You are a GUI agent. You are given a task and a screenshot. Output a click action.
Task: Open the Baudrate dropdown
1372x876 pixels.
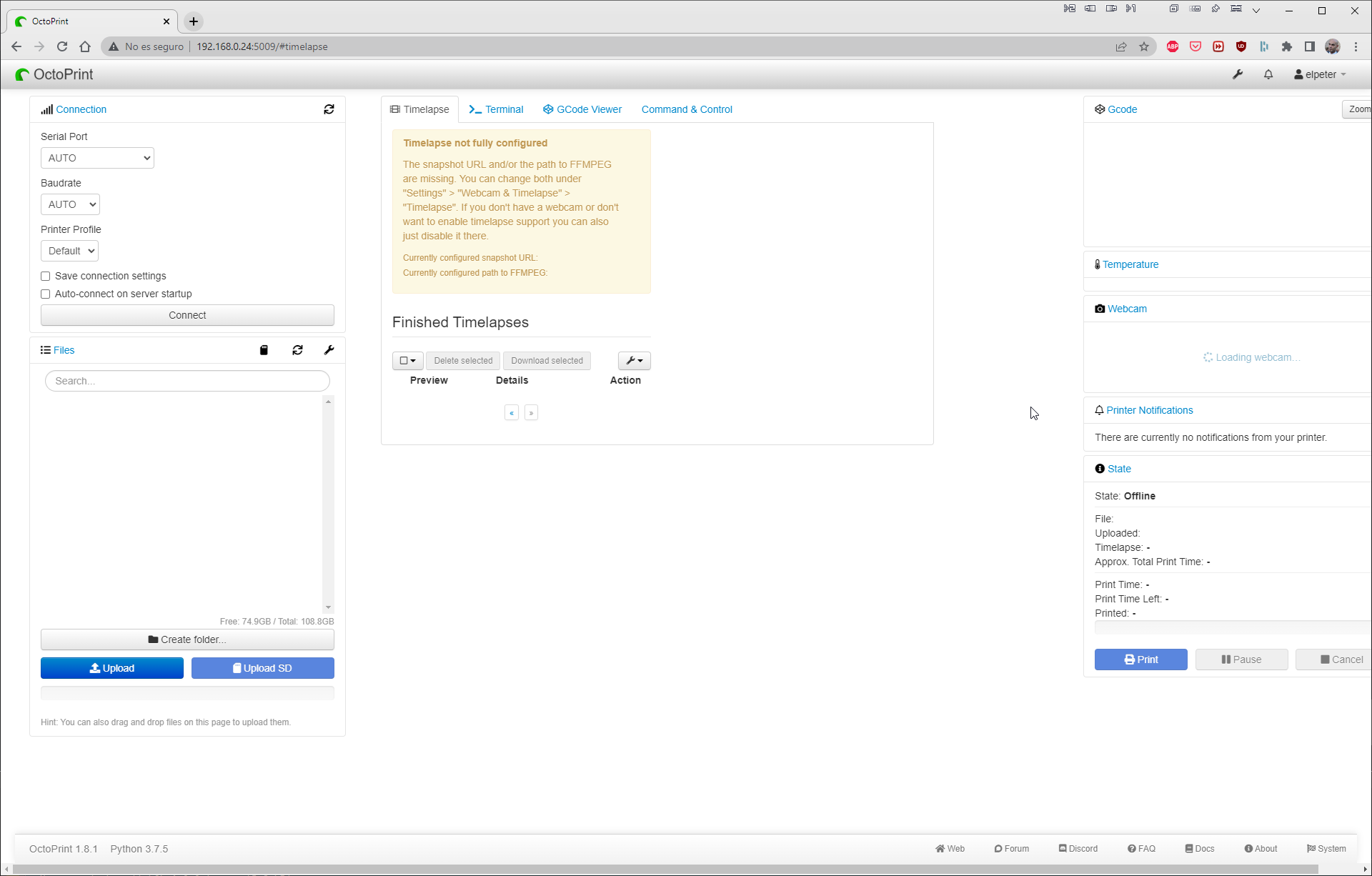click(69, 204)
